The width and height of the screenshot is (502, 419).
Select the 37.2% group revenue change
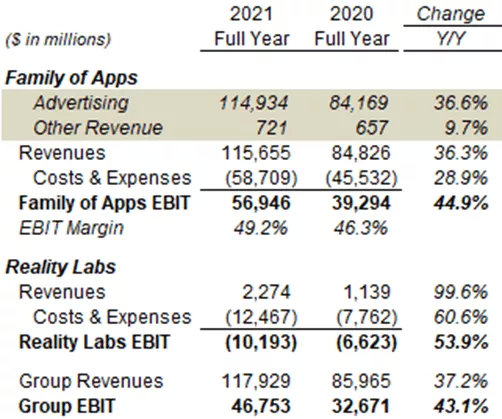(x=461, y=381)
